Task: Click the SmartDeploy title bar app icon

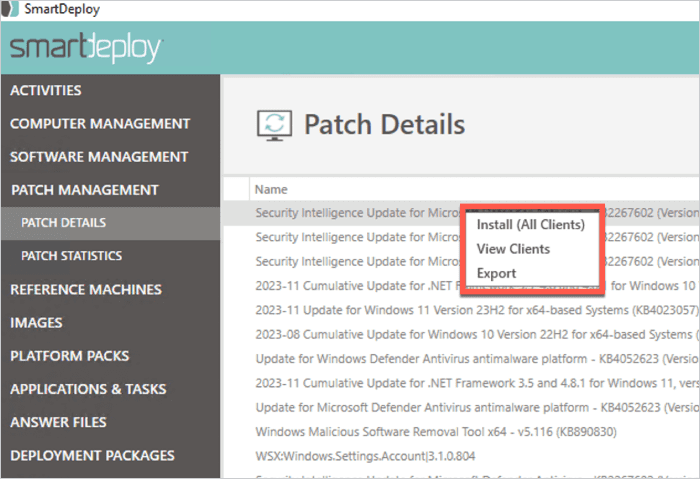Action: coord(10,9)
